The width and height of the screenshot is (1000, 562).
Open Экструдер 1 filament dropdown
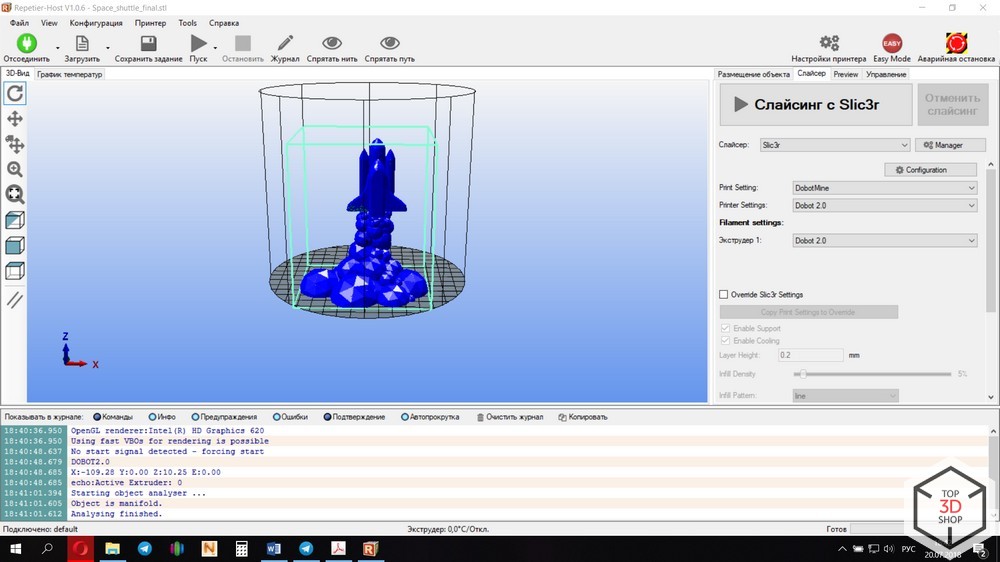pos(885,240)
